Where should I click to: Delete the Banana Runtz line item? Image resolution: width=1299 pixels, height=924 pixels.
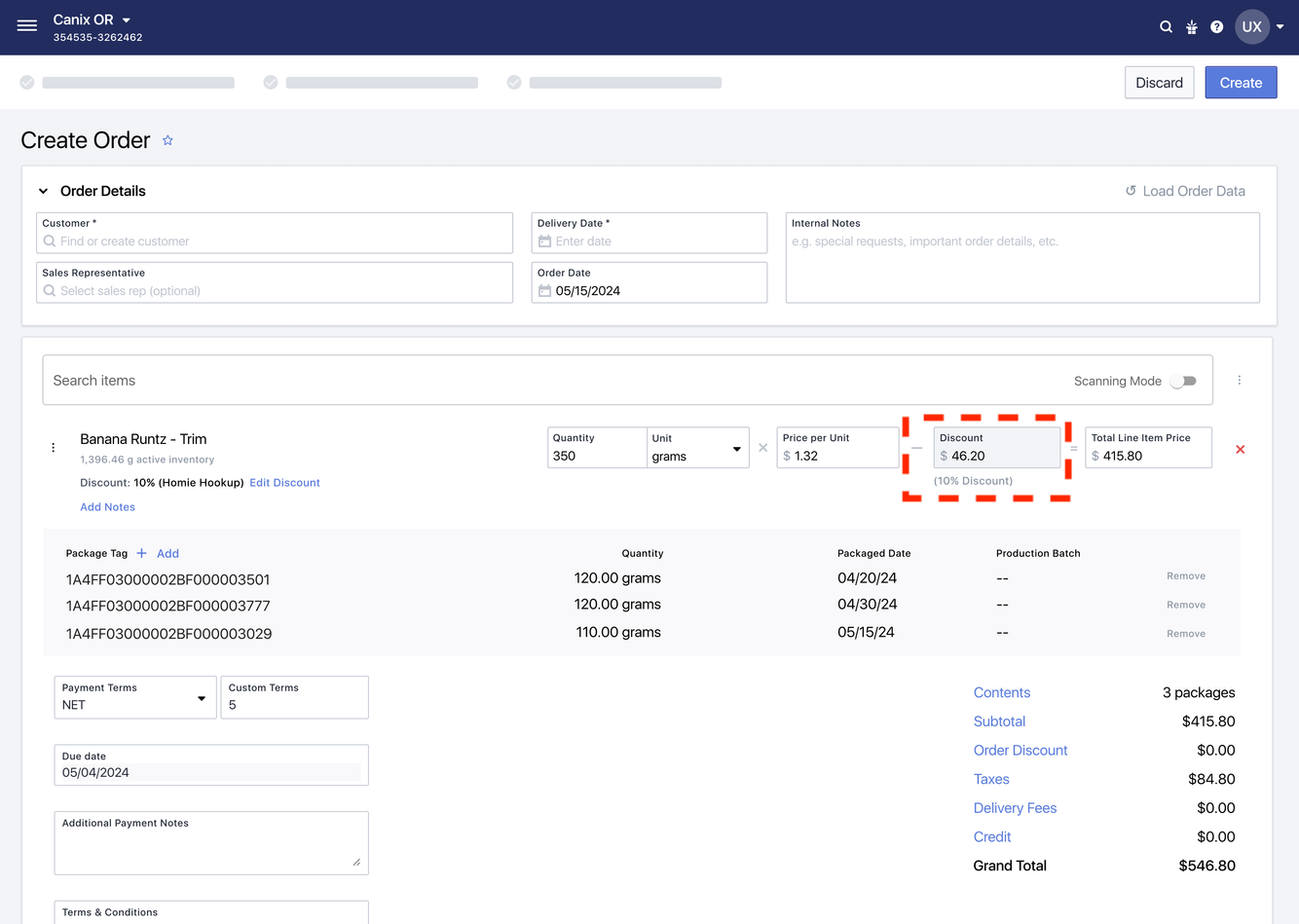point(1240,449)
